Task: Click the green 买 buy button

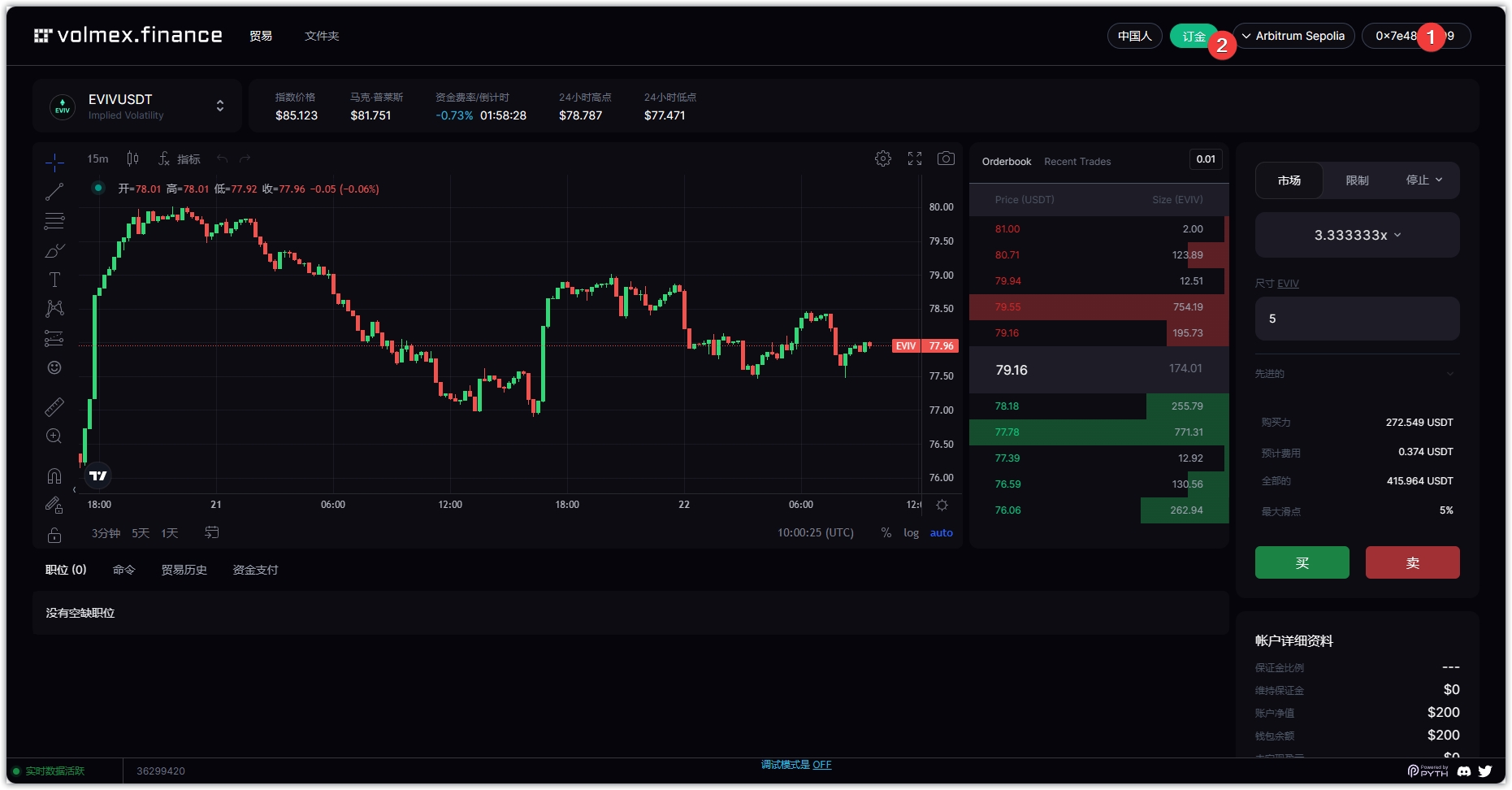Action: point(1302,562)
